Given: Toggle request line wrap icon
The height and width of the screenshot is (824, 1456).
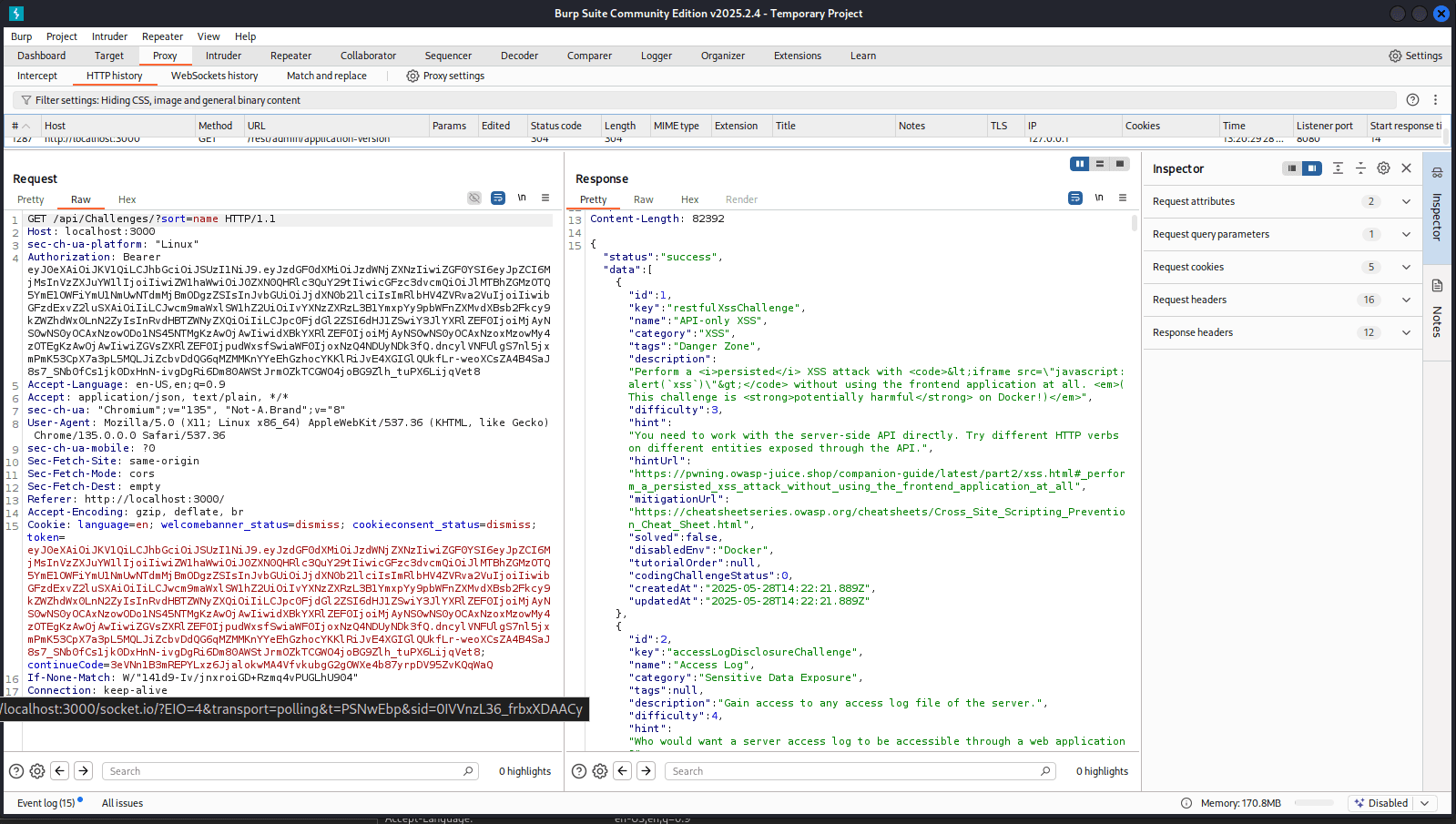Looking at the screenshot, I should pyautogui.click(x=498, y=198).
